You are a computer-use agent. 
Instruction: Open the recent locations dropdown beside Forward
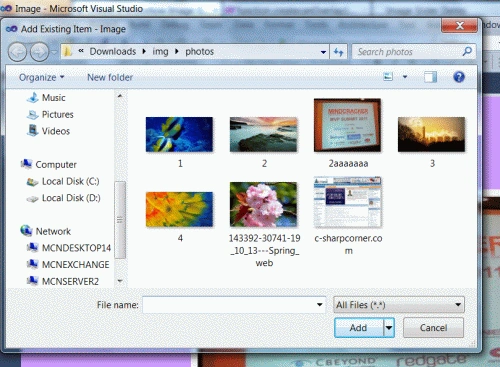[54, 52]
